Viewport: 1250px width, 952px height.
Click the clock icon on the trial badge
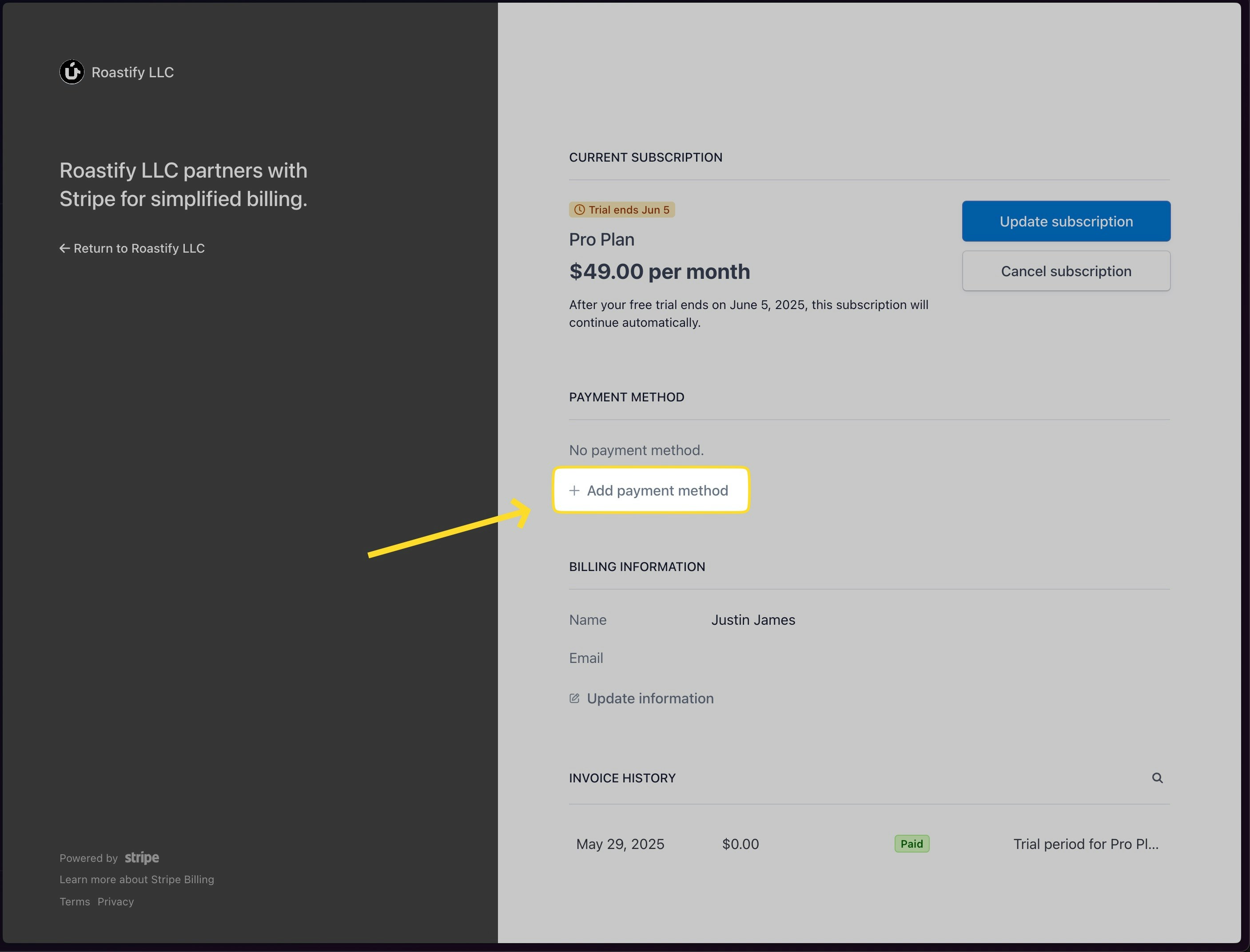click(579, 209)
